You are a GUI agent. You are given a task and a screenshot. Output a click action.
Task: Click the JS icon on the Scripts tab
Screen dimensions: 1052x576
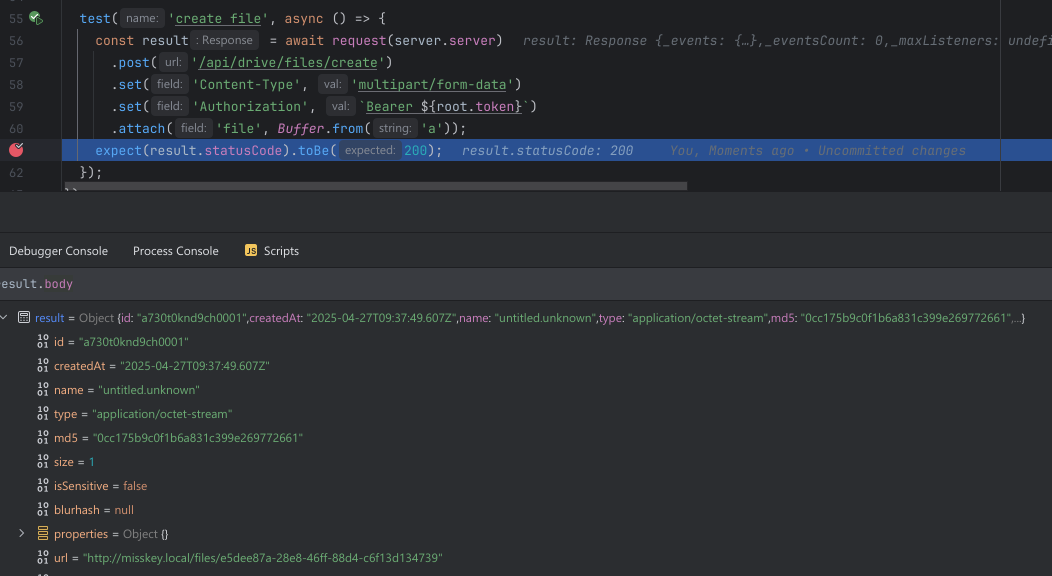click(251, 251)
